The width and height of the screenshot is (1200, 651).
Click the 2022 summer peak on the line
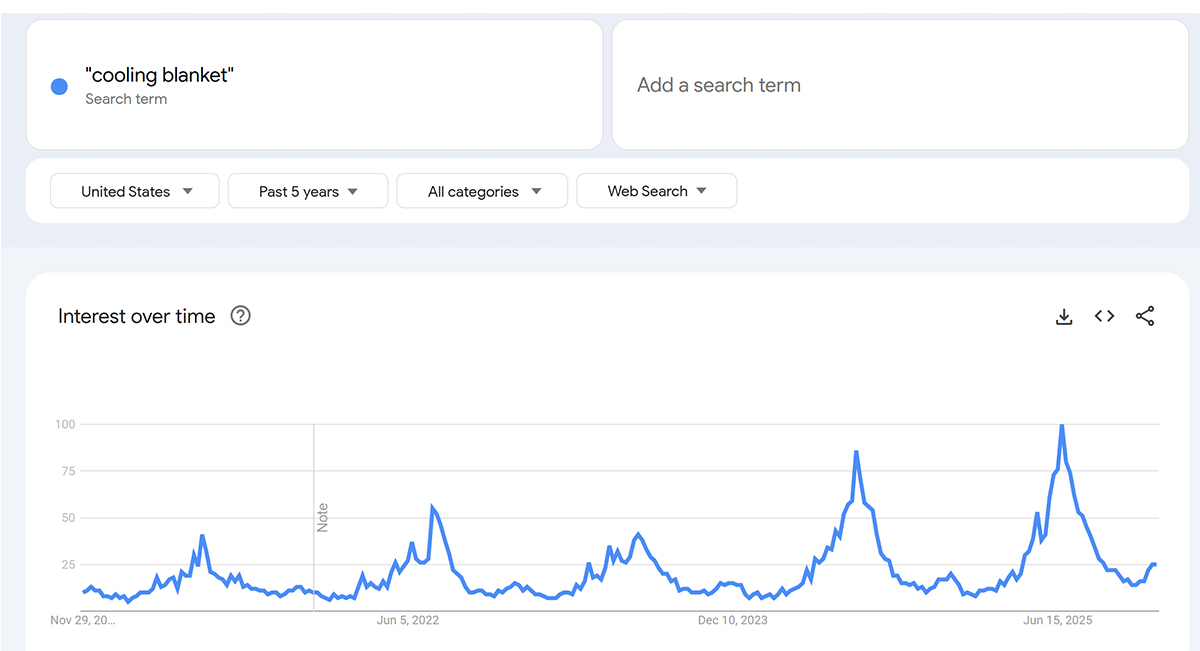(x=433, y=508)
